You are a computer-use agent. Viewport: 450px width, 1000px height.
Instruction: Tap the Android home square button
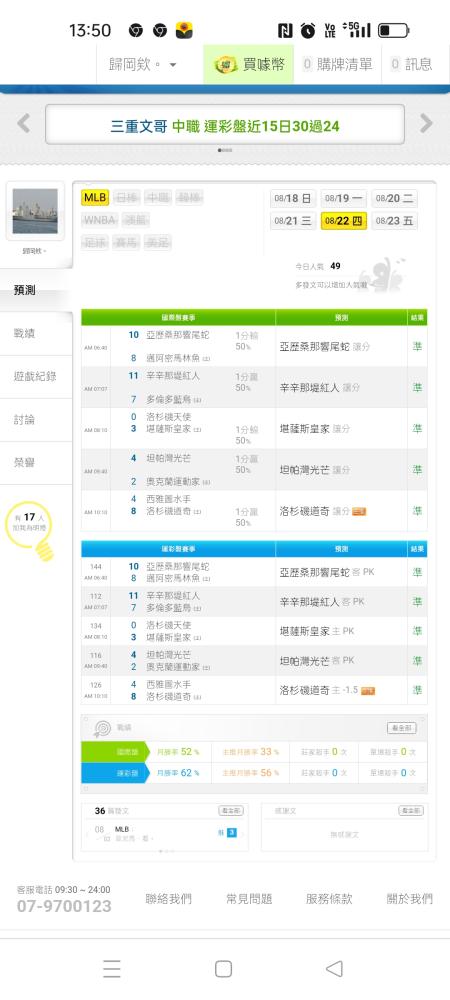(x=224, y=969)
